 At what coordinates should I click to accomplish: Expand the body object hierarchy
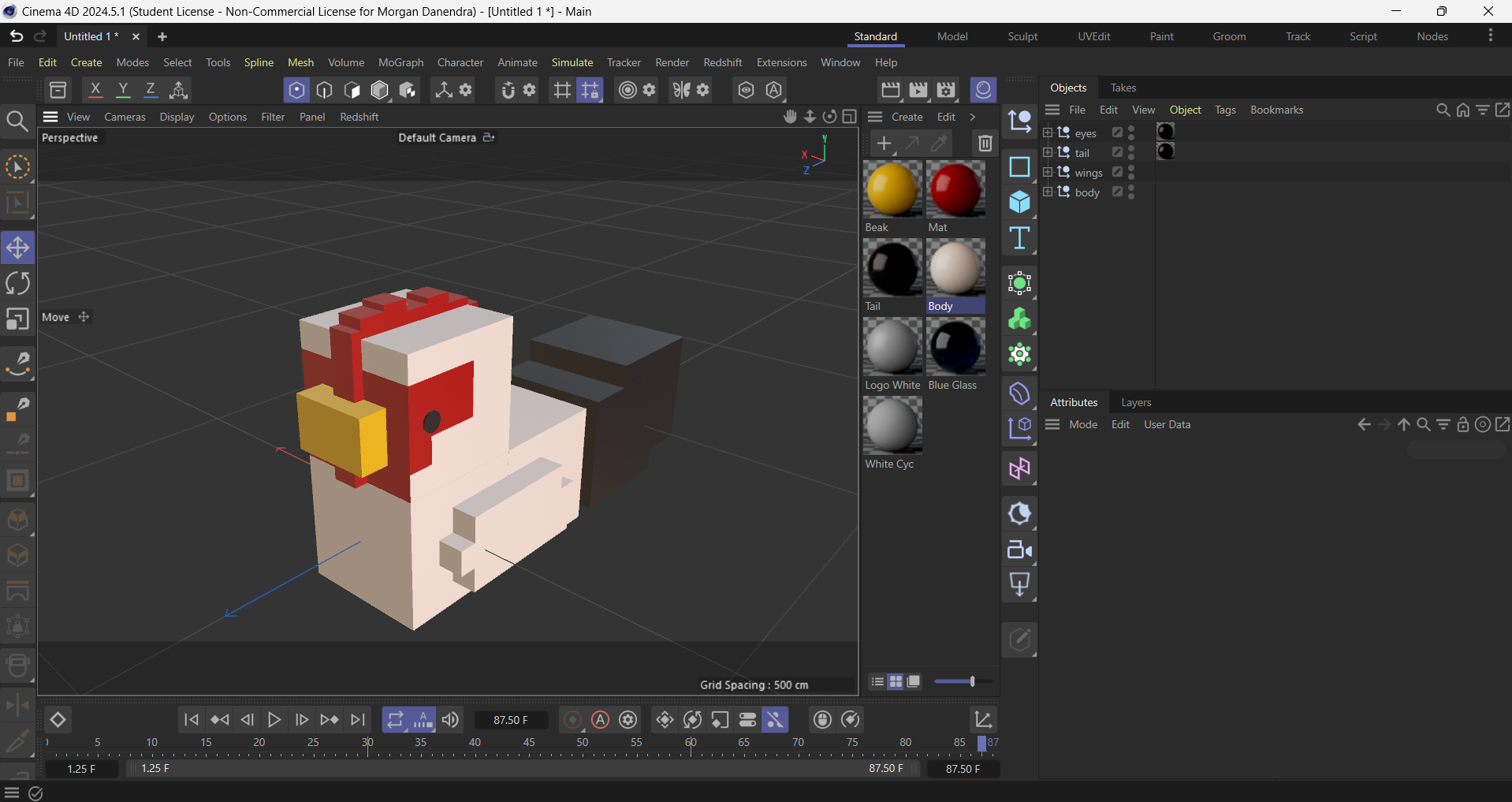pyautogui.click(x=1048, y=192)
